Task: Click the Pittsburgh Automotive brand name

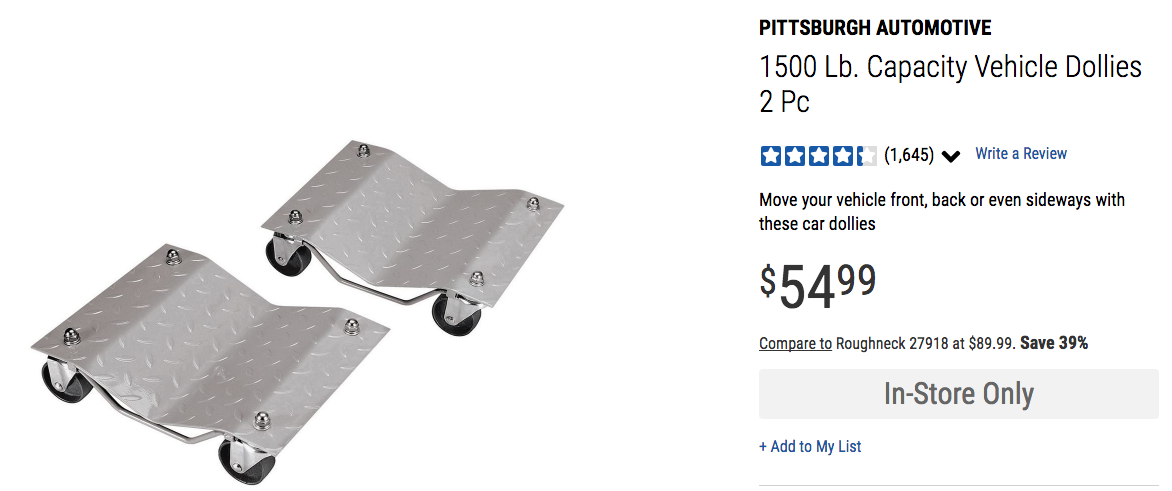Action: 875,28
